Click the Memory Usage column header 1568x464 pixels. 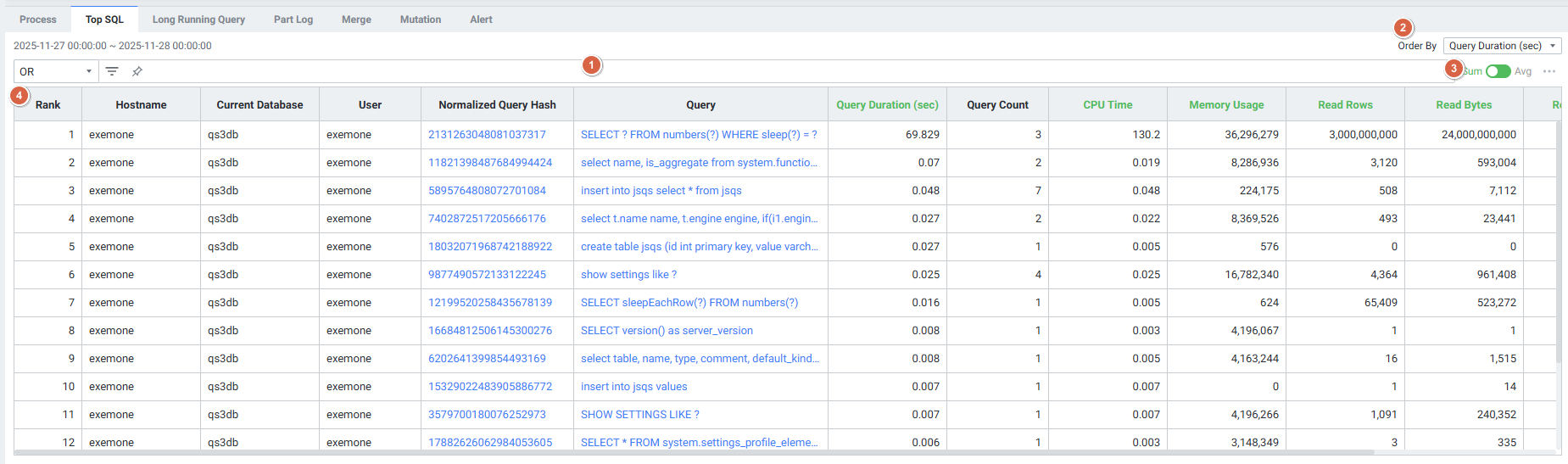[x=1226, y=104]
